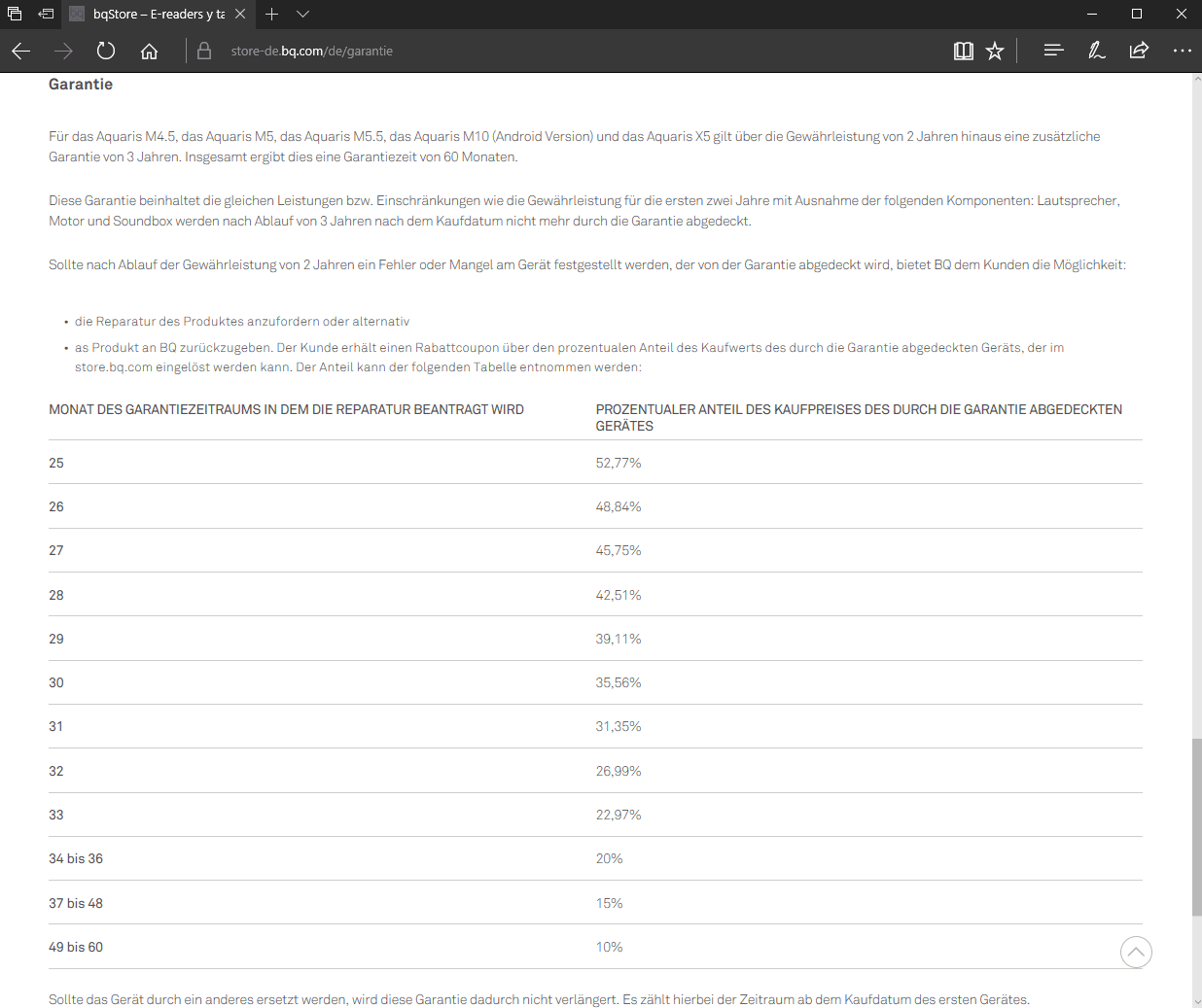Open a new tab
Screen dimensions: 1202x1008
tap(272, 14)
